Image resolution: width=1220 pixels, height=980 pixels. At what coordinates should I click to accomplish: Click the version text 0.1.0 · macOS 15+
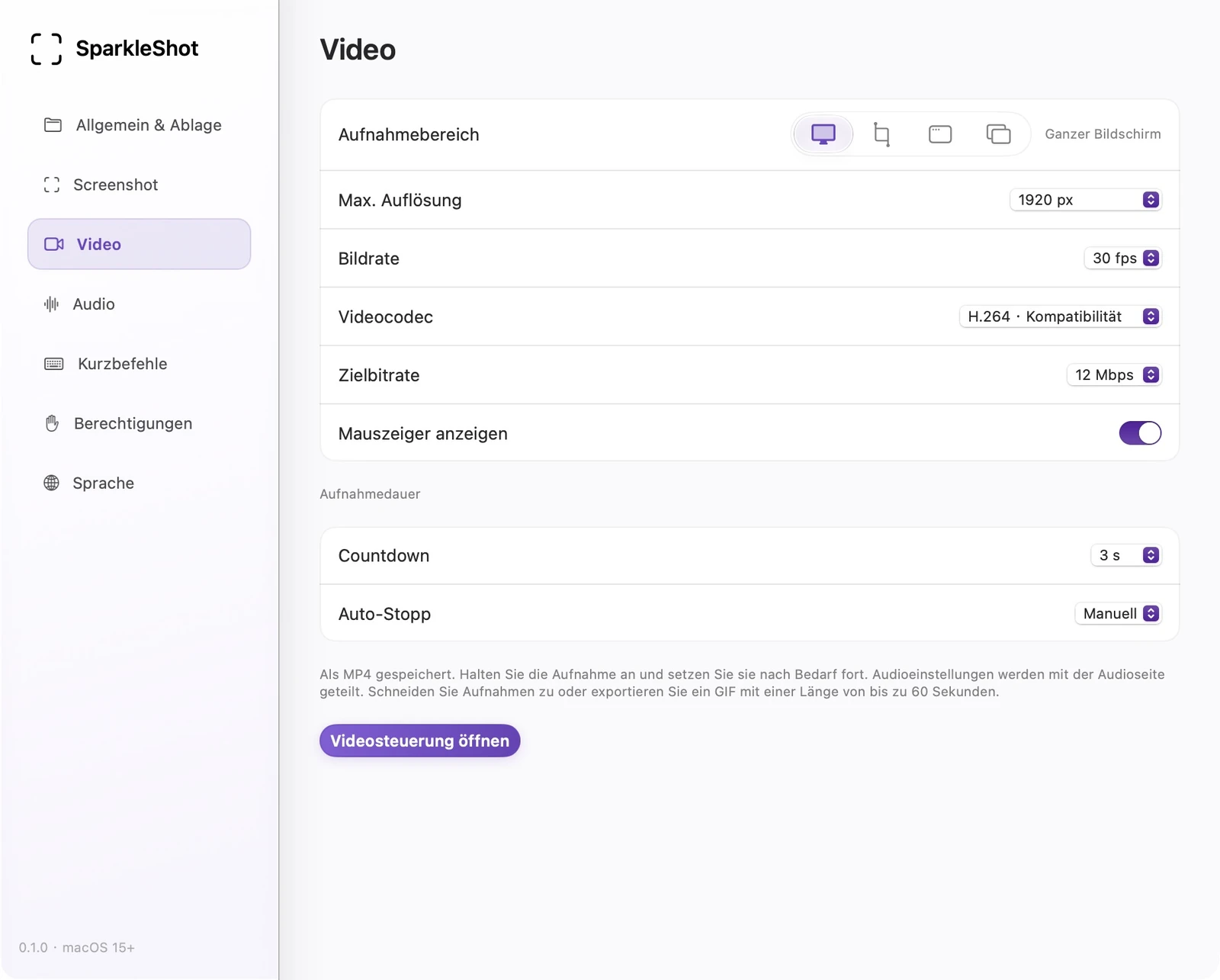(x=77, y=947)
